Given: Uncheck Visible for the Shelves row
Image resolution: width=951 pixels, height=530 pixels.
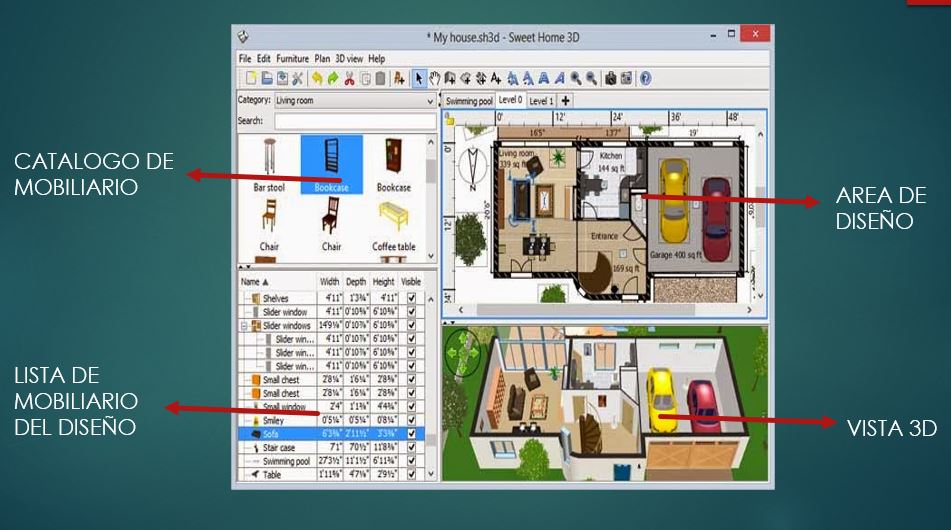Looking at the screenshot, I should [x=412, y=298].
